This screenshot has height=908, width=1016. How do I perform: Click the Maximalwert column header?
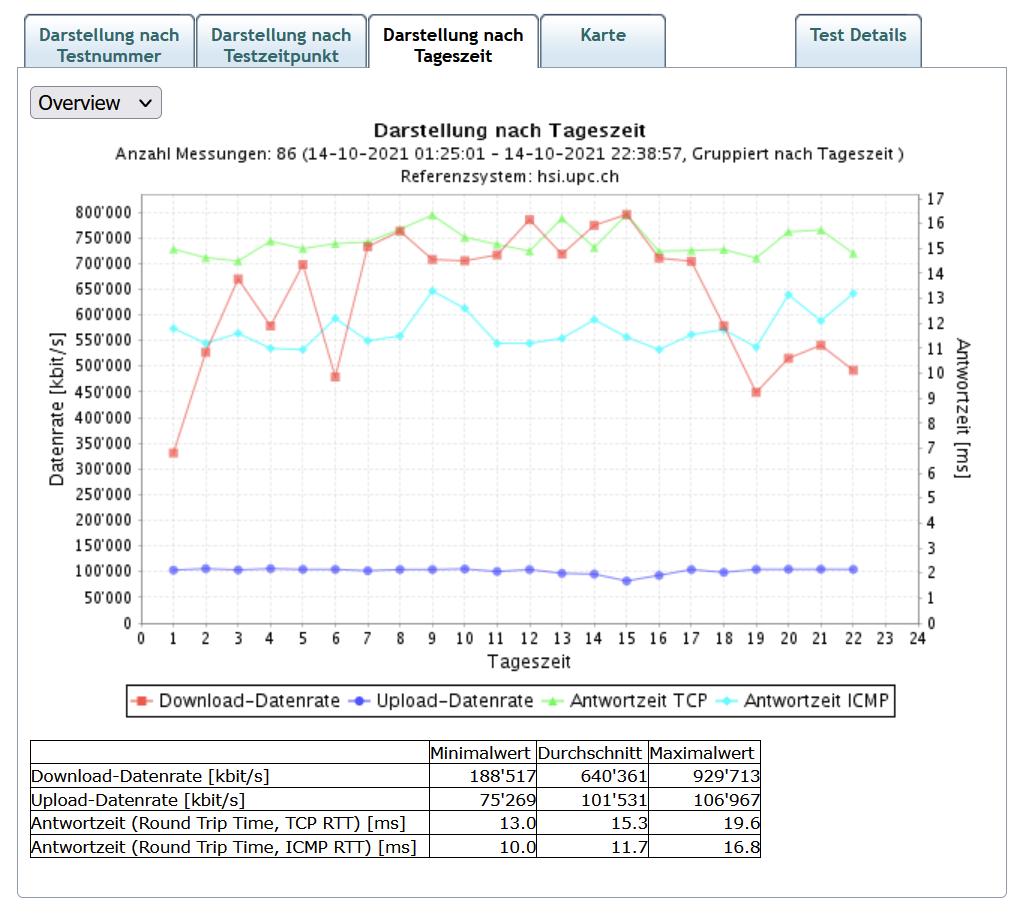coord(703,753)
